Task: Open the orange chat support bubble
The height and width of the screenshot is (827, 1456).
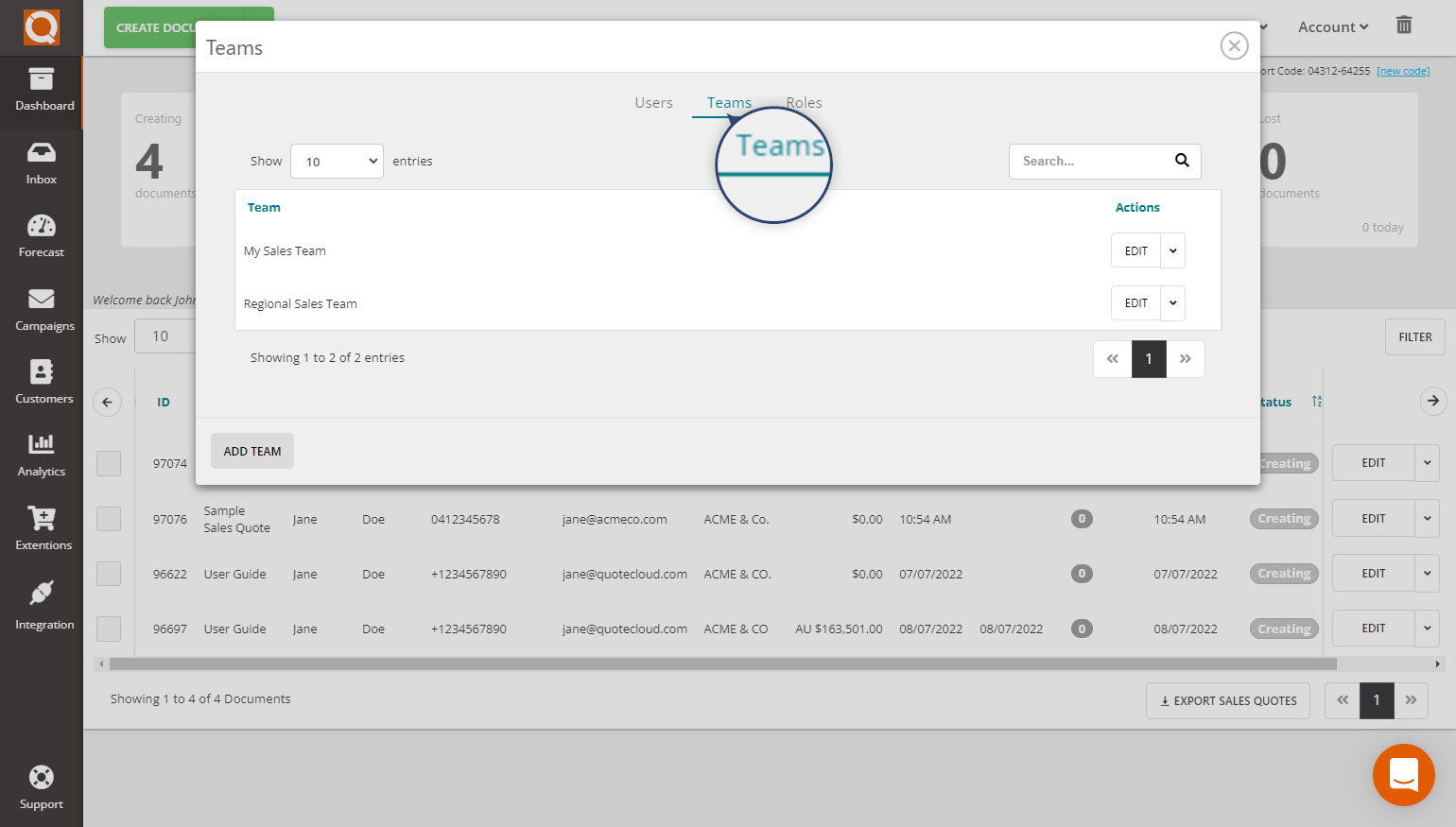Action: [1403, 775]
